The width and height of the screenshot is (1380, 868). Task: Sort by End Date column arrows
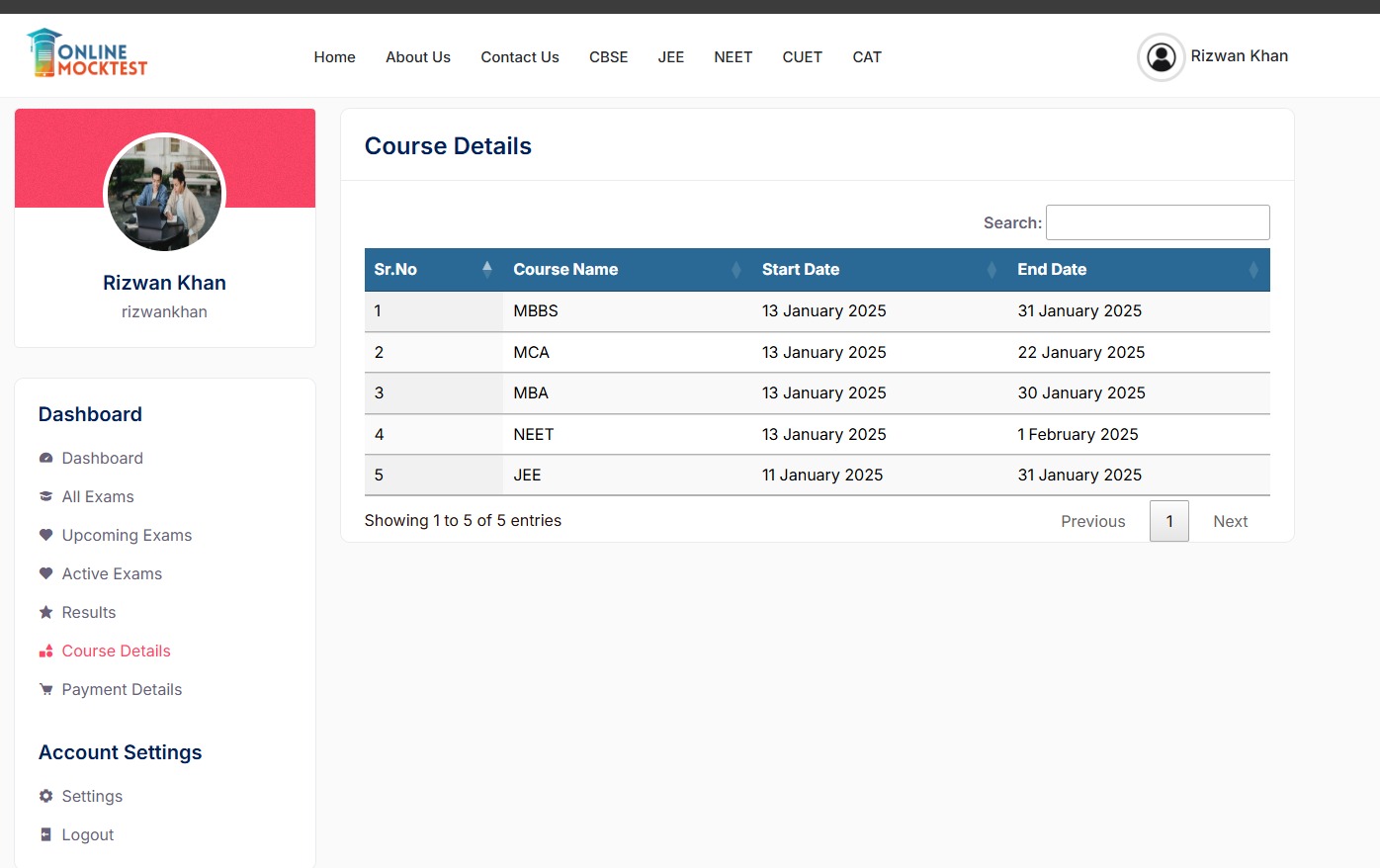tap(1252, 270)
